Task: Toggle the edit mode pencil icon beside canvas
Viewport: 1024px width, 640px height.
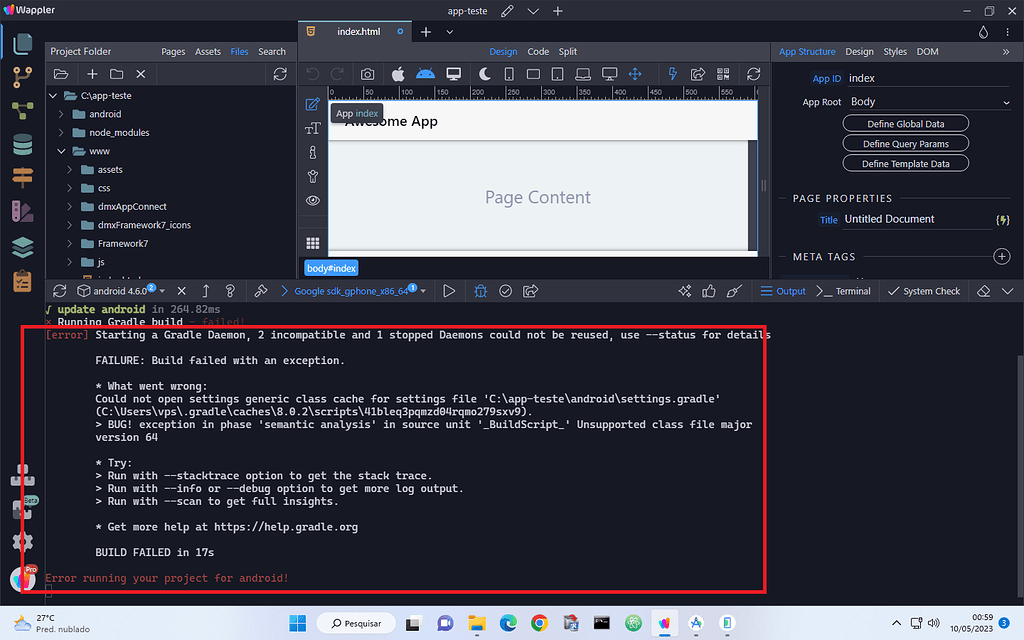Action: [313, 104]
